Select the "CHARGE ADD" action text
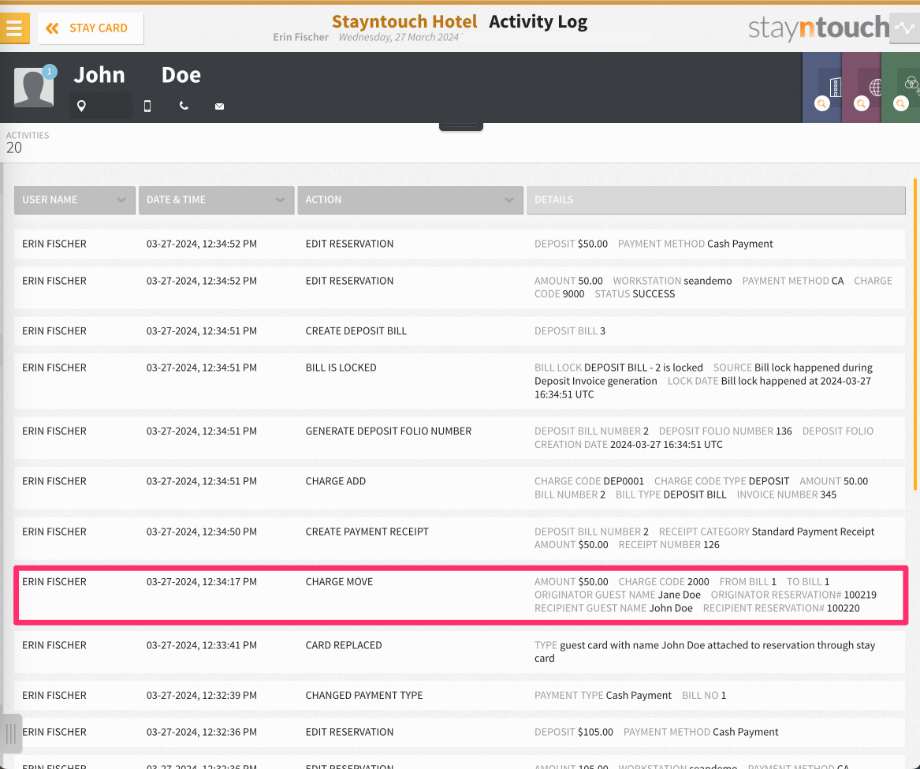This screenshot has width=920, height=769. click(336, 481)
